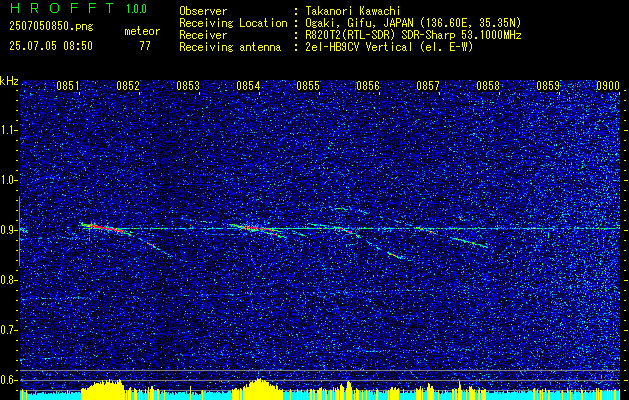Click the 0851 time marker
The height and width of the screenshot is (400, 629).
click(68, 86)
